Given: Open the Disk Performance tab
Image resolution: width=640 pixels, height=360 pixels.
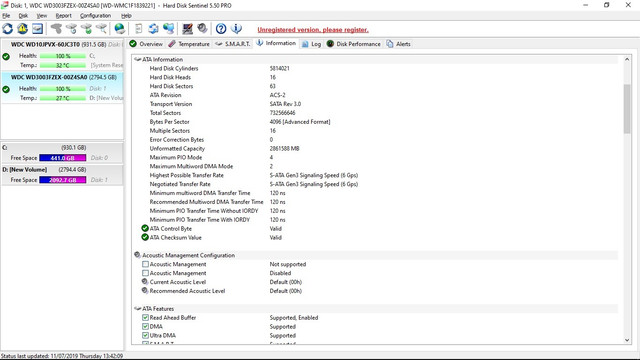Looking at the screenshot, I should point(353,44).
